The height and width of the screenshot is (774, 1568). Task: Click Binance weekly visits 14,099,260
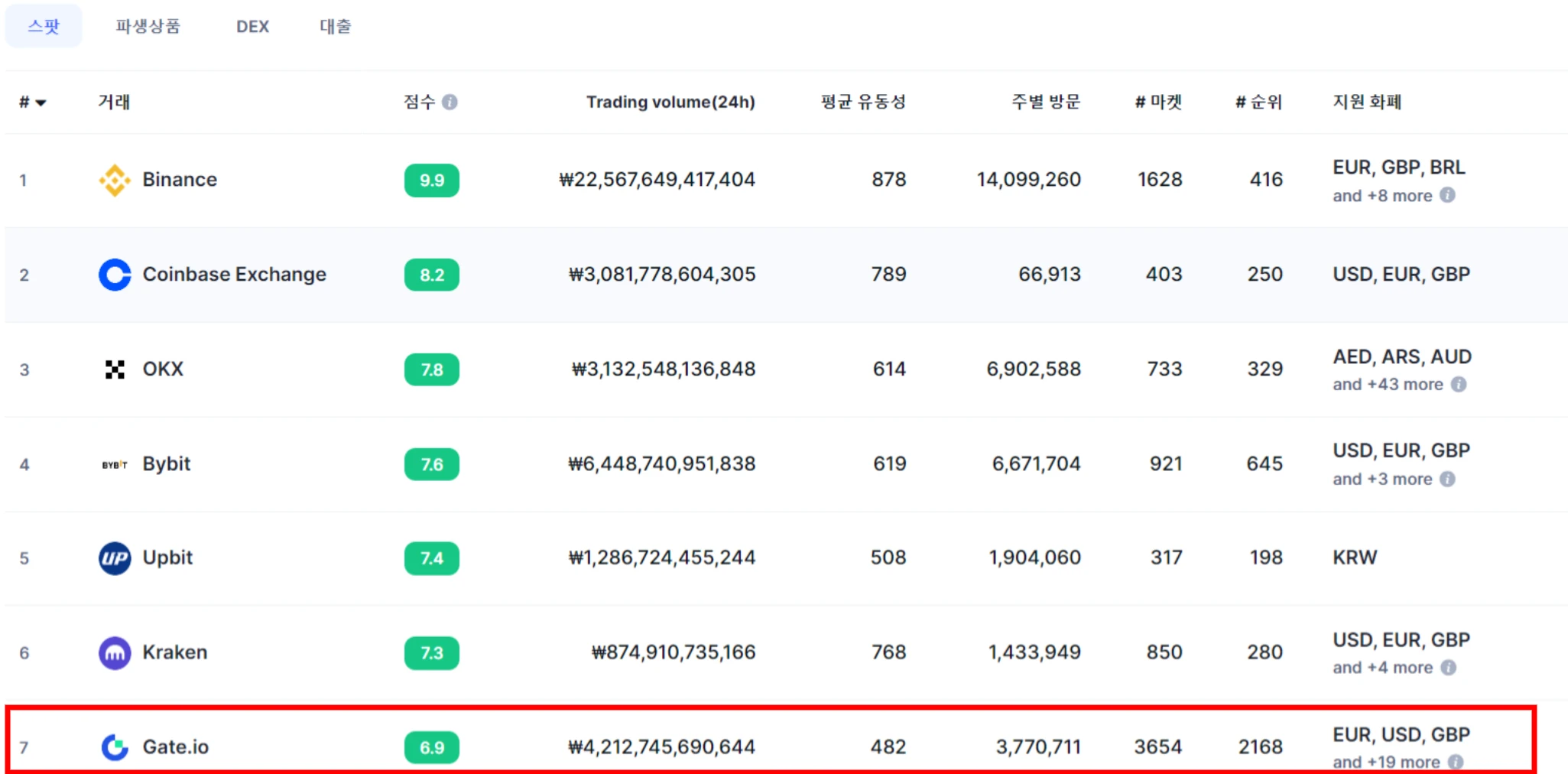pos(1028,180)
